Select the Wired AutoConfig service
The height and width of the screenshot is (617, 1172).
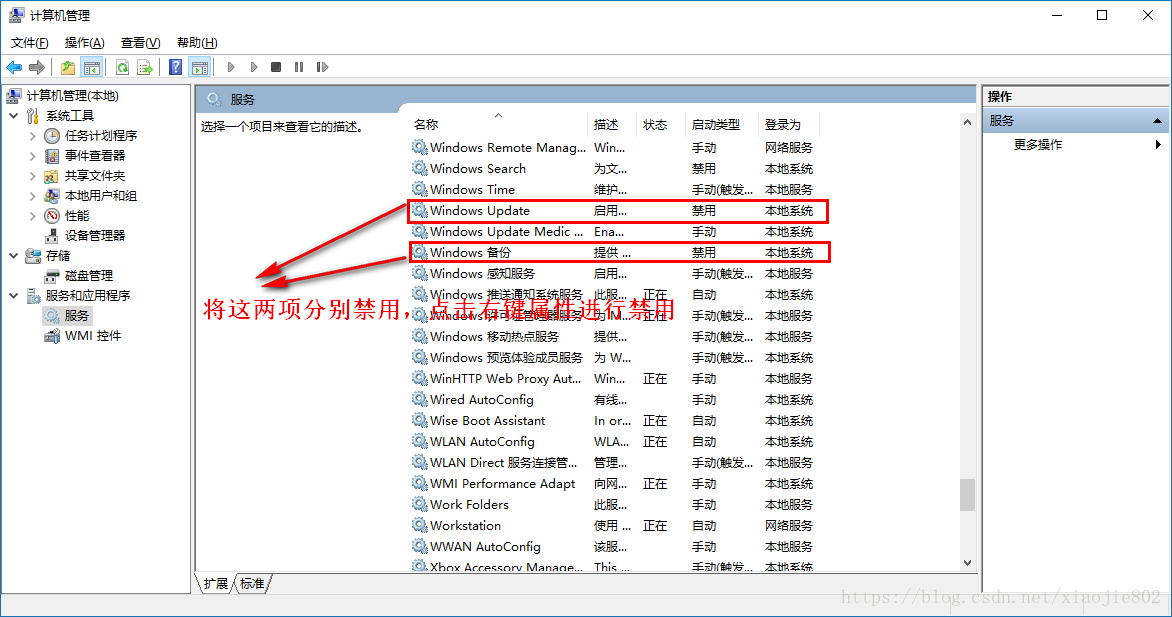613,400
